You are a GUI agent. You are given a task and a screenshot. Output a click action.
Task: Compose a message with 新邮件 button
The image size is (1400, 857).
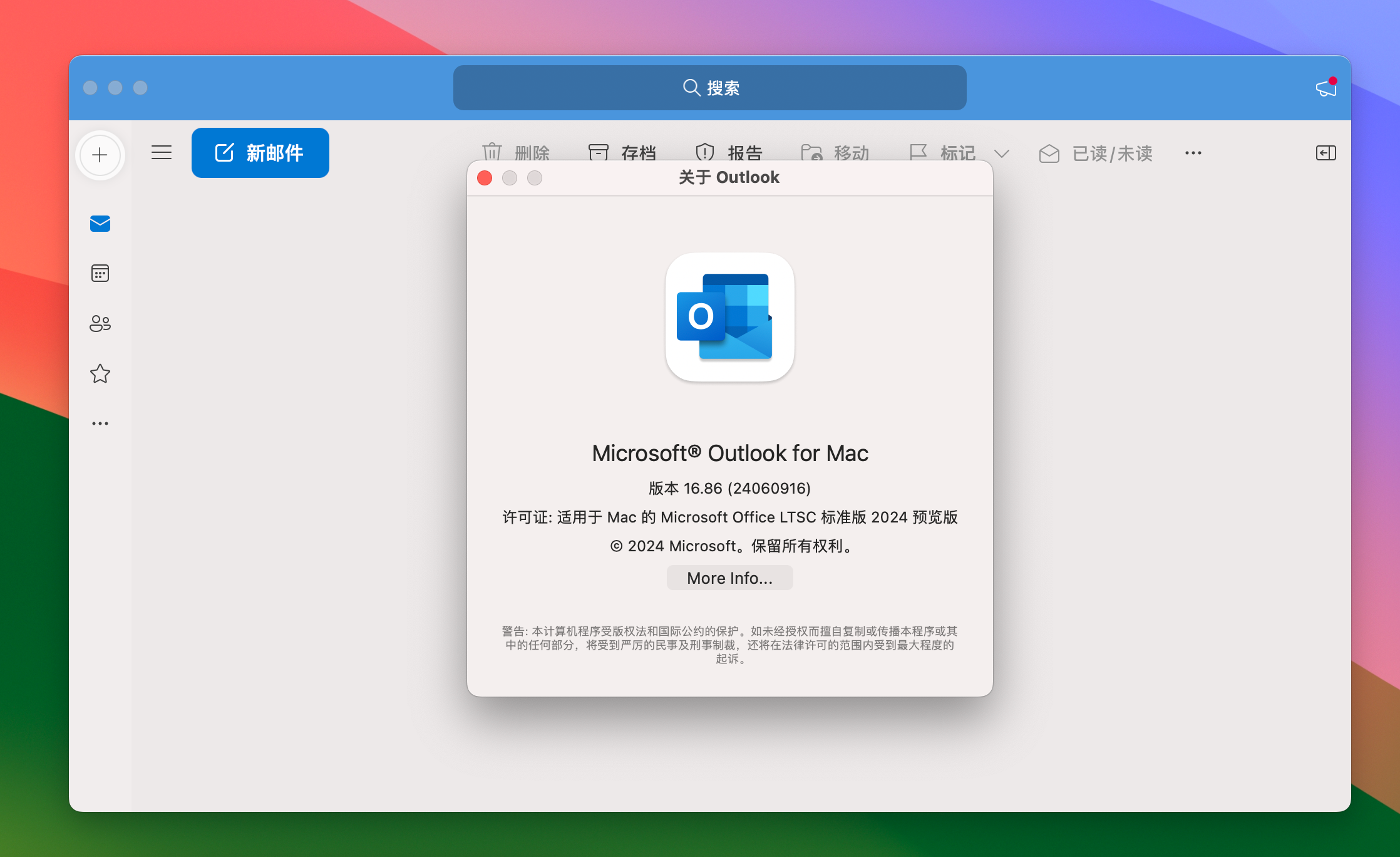coord(260,153)
